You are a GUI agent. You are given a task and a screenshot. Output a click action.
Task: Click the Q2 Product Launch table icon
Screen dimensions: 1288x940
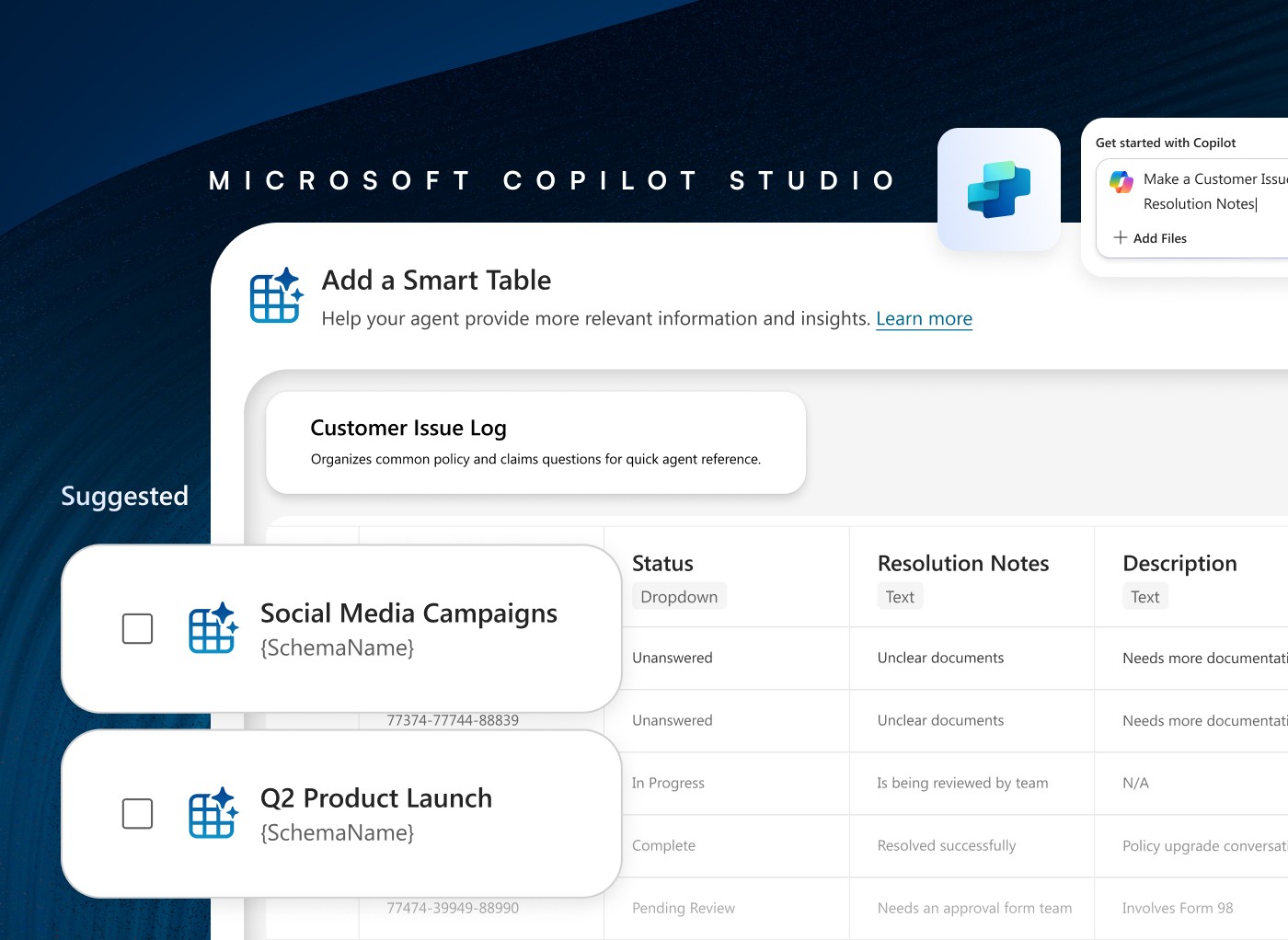pyautogui.click(x=213, y=813)
